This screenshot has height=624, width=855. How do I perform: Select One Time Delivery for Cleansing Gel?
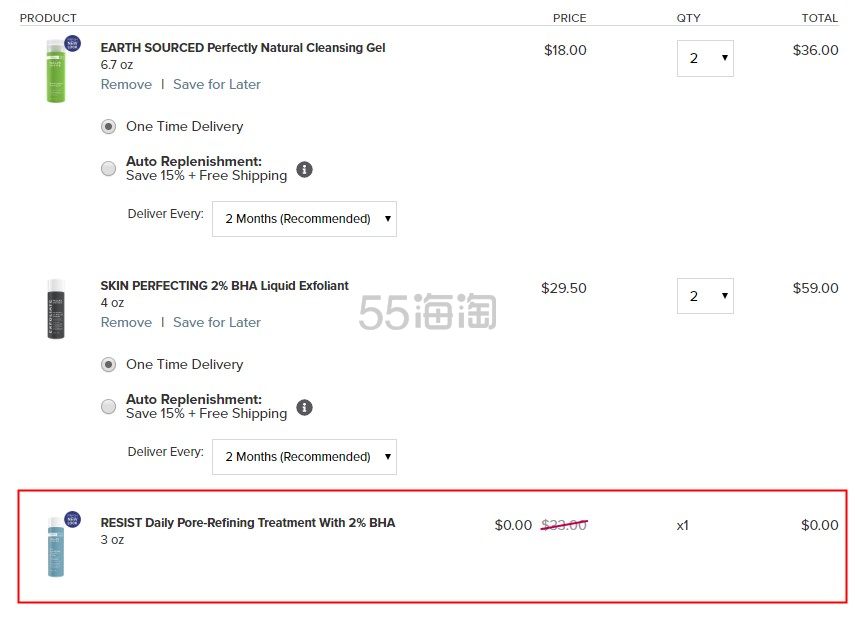(x=109, y=127)
